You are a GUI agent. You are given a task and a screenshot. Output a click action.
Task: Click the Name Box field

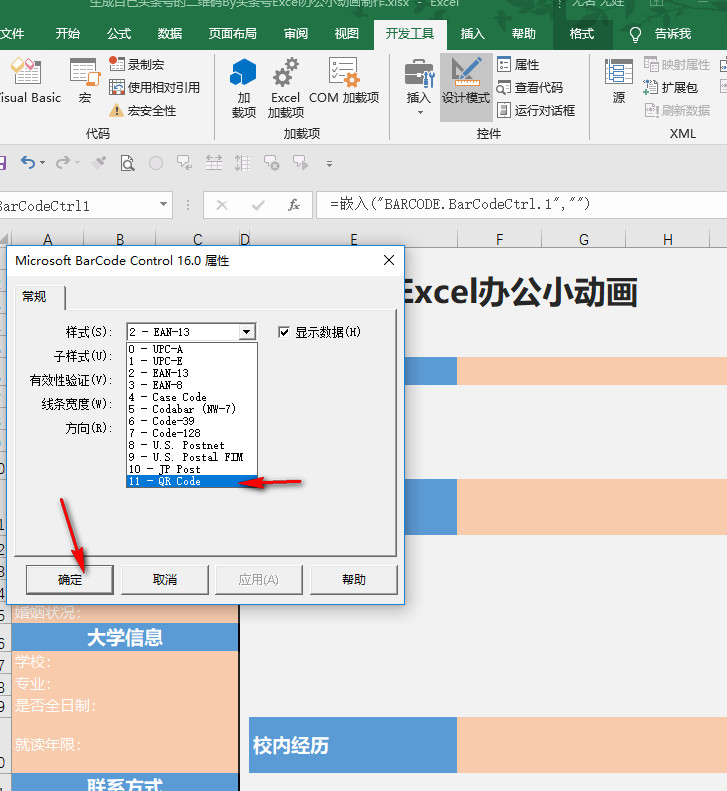[78, 205]
